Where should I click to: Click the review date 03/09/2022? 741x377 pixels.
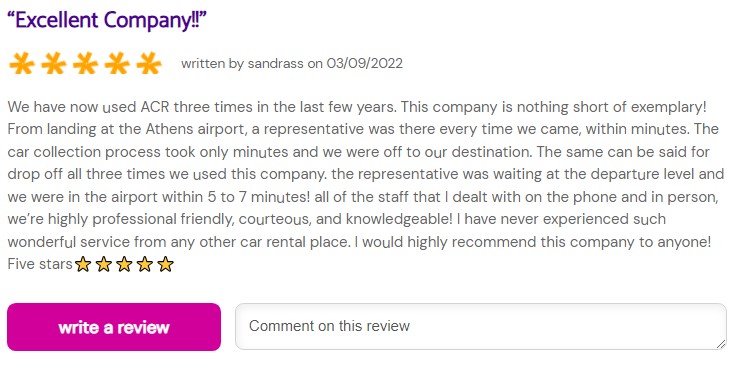pos(364,63)
